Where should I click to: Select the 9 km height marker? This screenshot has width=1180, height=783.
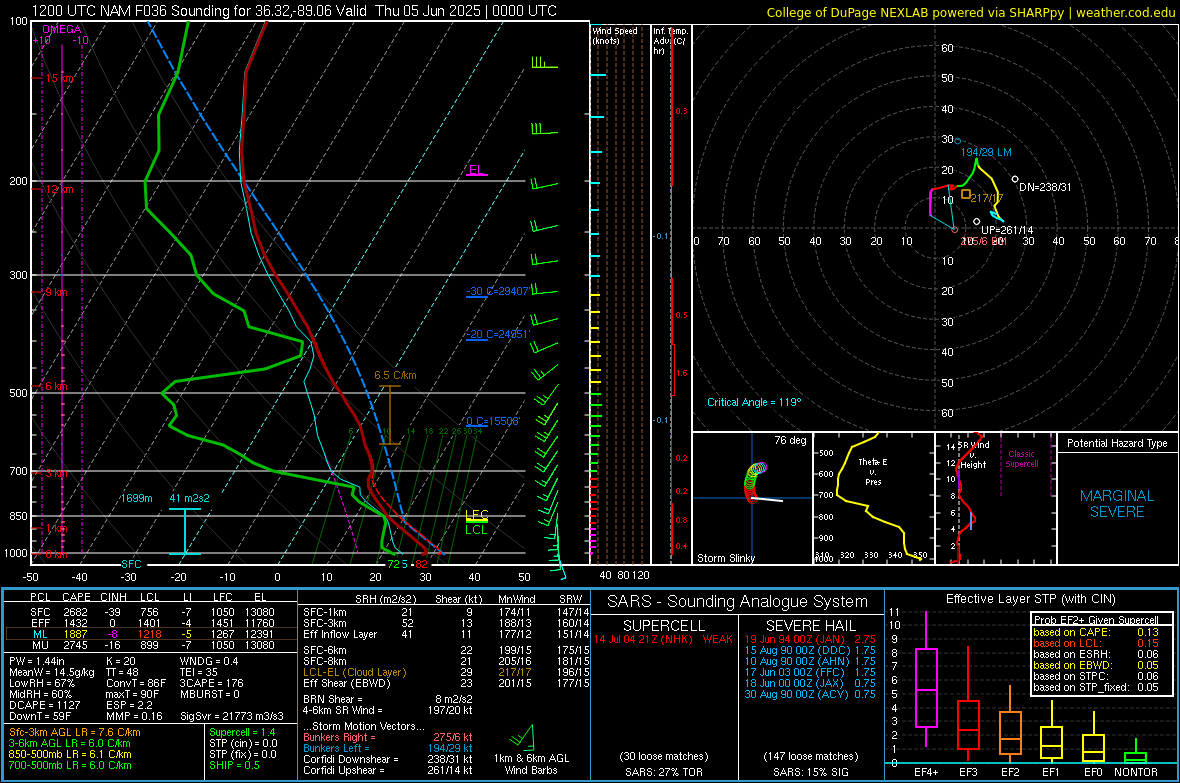(x=56, y=292)
